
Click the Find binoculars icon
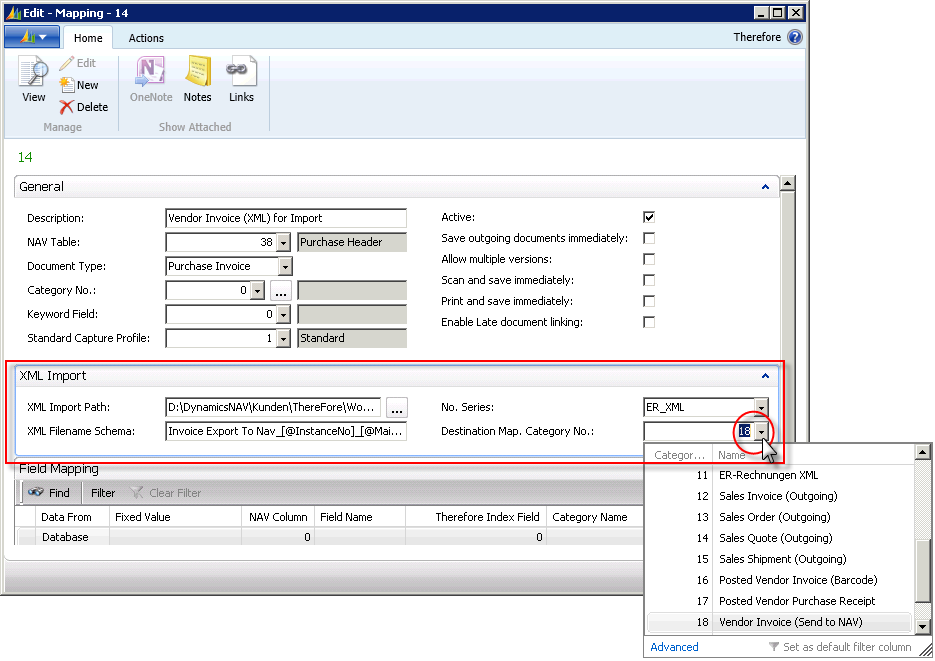(x=36, y=492)
